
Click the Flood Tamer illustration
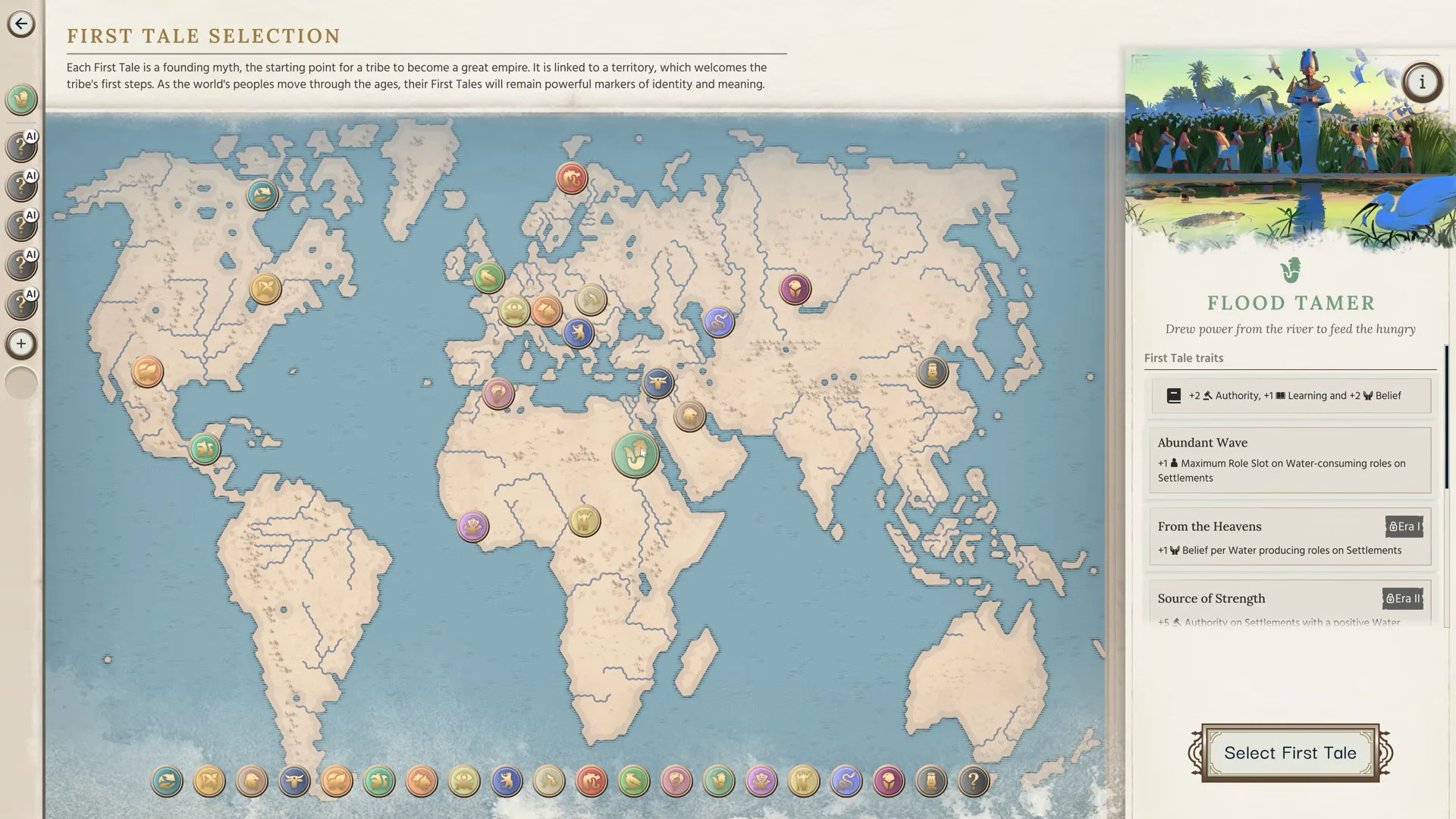pos(1290,150)
